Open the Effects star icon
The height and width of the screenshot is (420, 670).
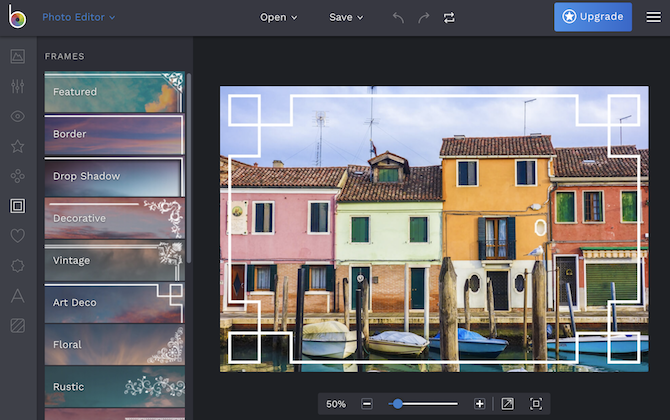(x=17, y=146)
